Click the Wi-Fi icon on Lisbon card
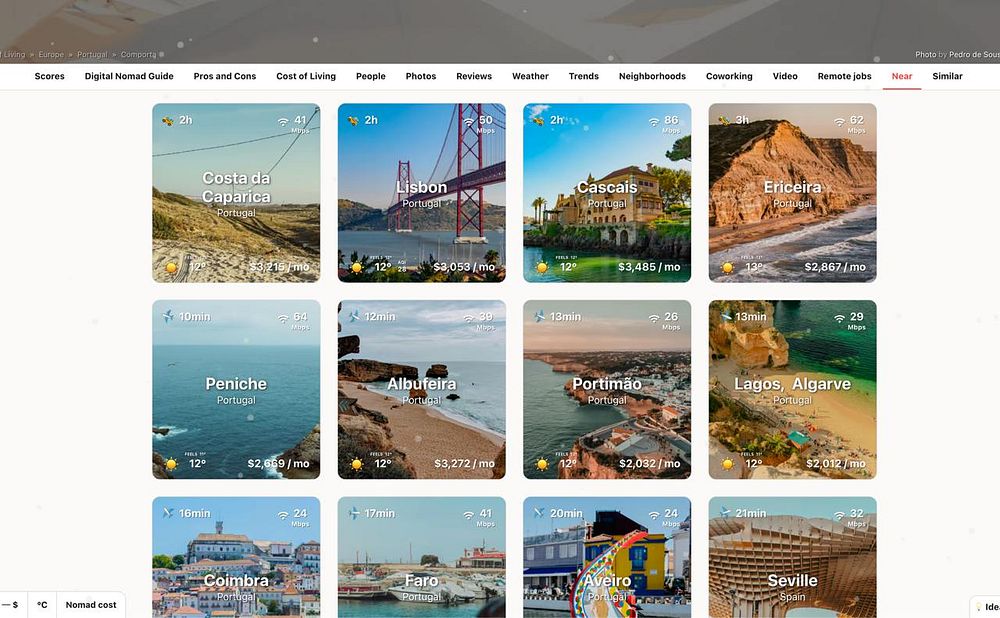The width and height of the screenshot is (1000, 618). point(469,121)
